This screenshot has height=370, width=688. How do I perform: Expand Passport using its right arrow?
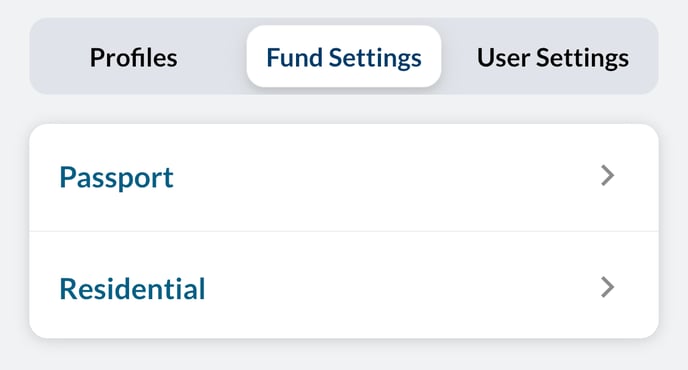click(x=607, y=176)
